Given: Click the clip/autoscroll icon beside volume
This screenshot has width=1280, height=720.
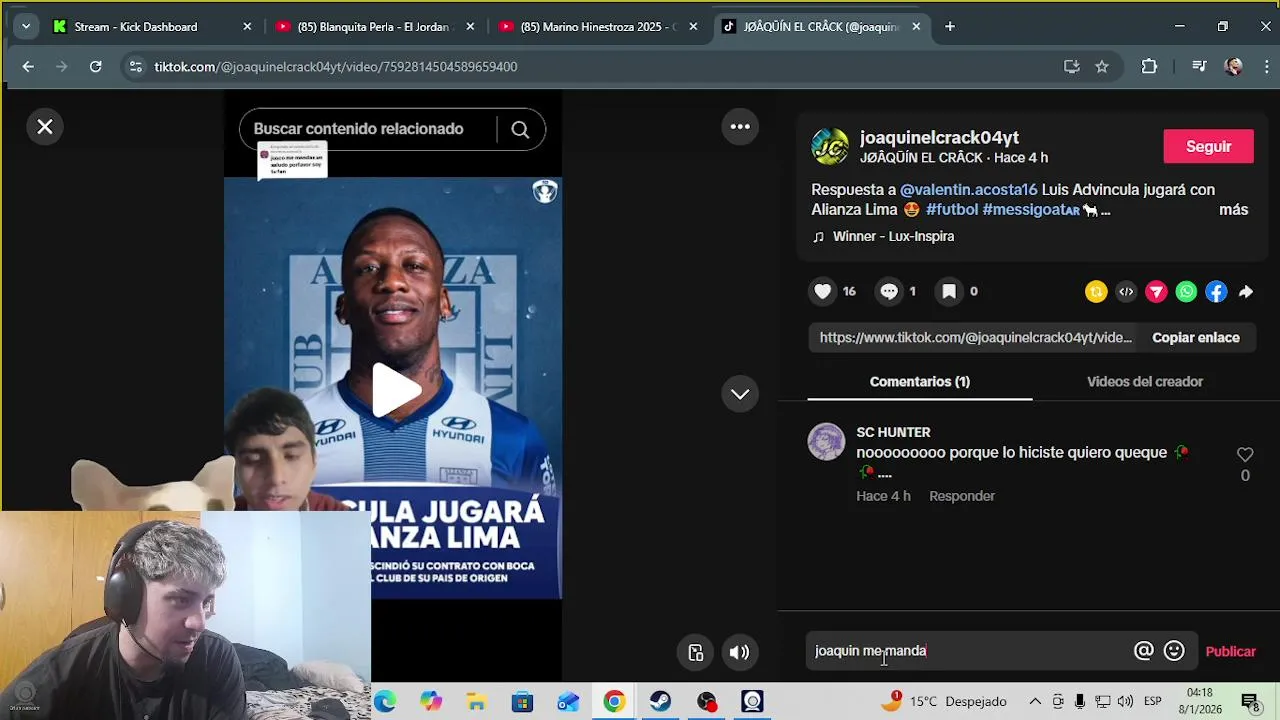Looking at the screenshot, I should 696,653.
